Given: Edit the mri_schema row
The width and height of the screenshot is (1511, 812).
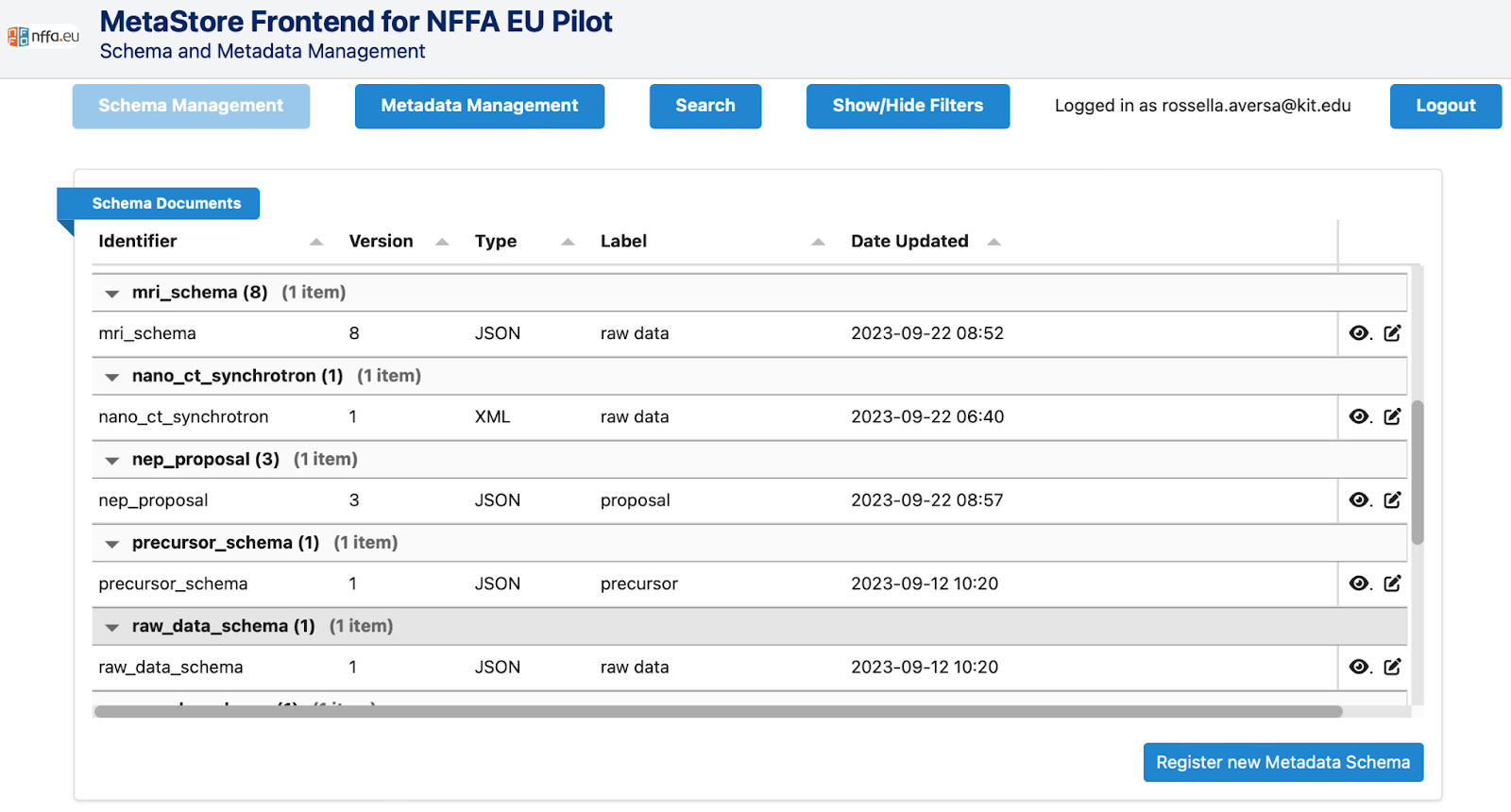Looking at the screenshot, I should 1392,333.
